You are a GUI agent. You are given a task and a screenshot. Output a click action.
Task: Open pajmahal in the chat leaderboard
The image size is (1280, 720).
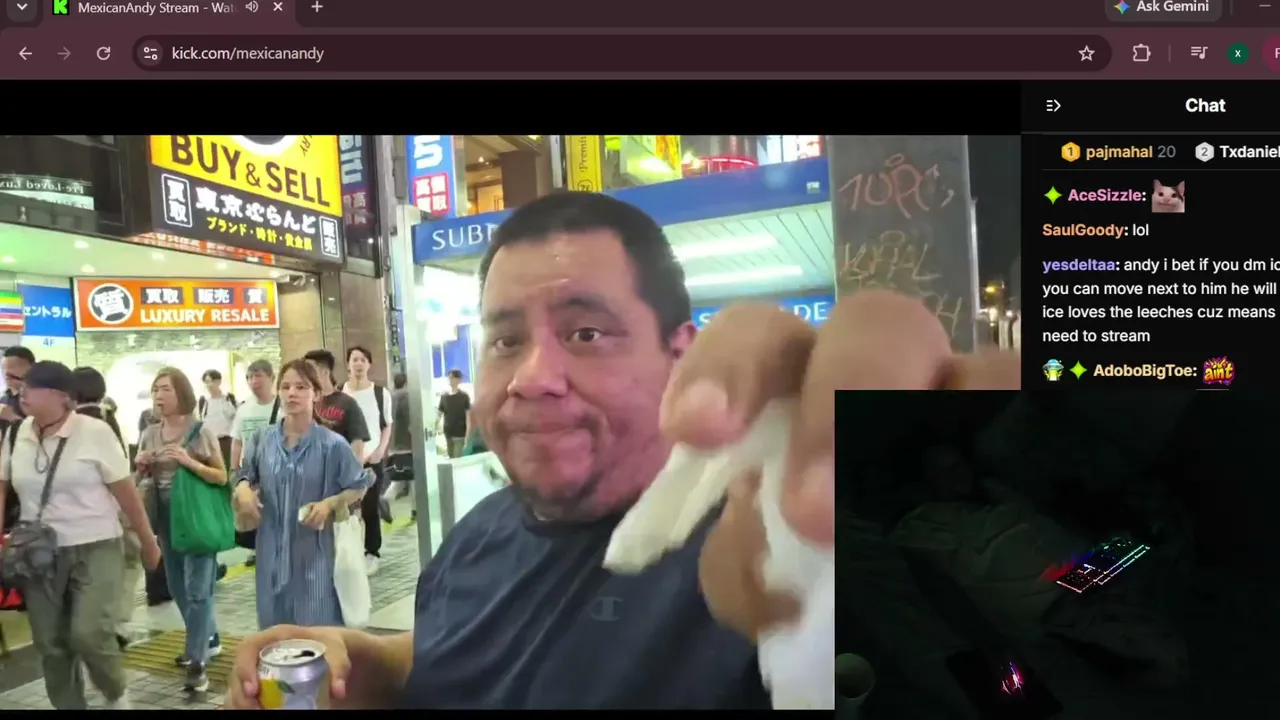[x=1119, y=152]
